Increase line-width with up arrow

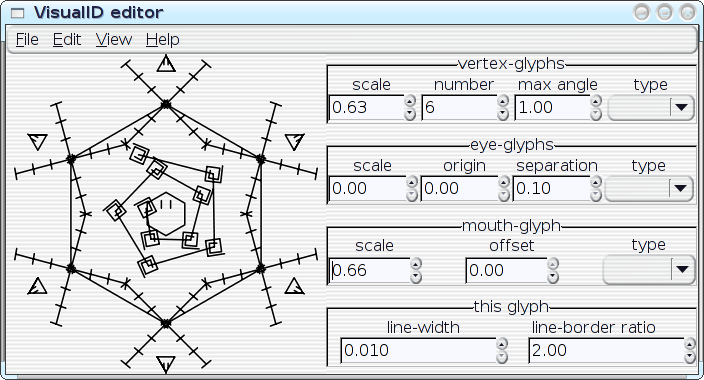tap(502, 344)
